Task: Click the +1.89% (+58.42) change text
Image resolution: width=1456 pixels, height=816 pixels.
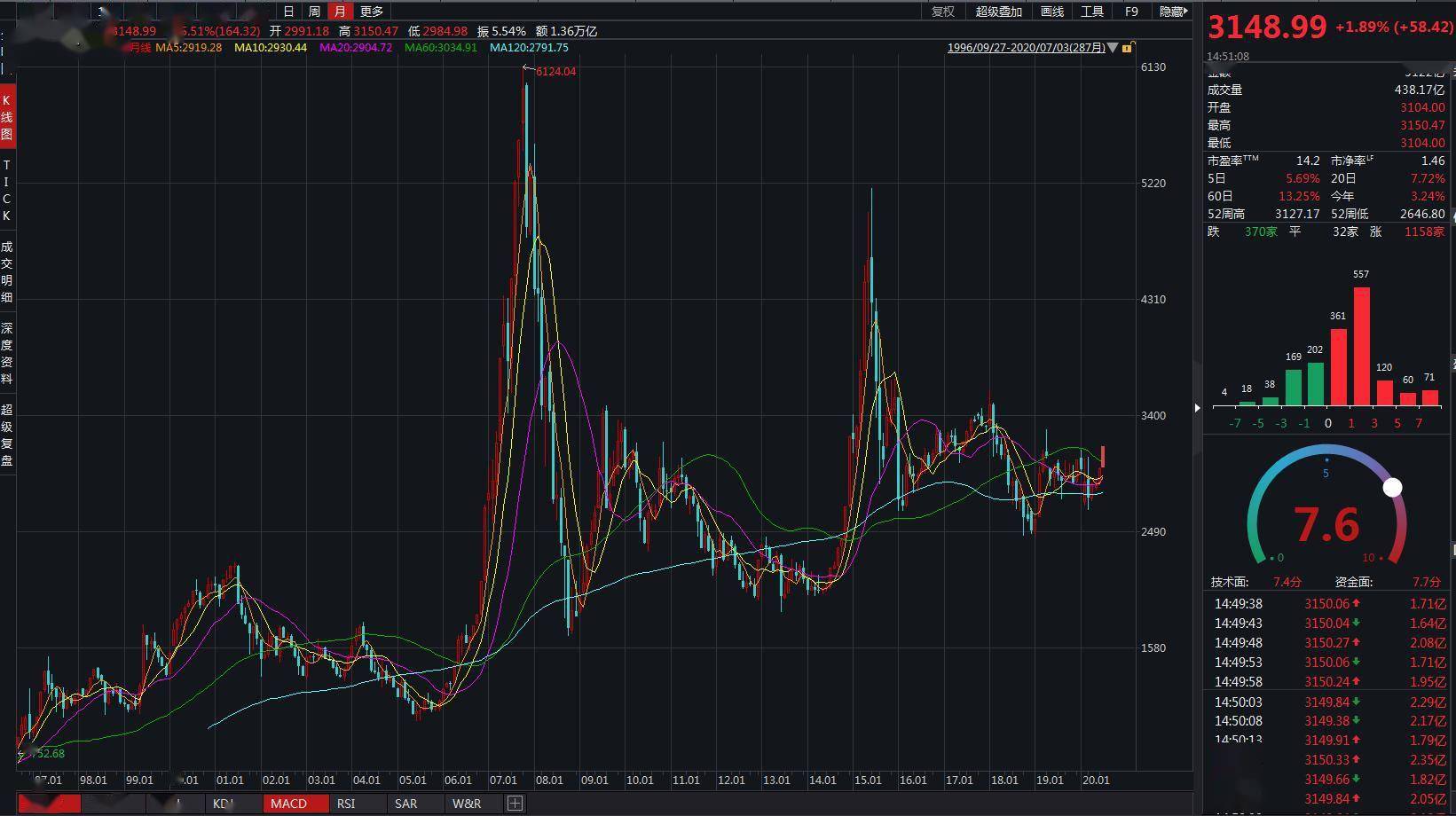Action: 1394,27
